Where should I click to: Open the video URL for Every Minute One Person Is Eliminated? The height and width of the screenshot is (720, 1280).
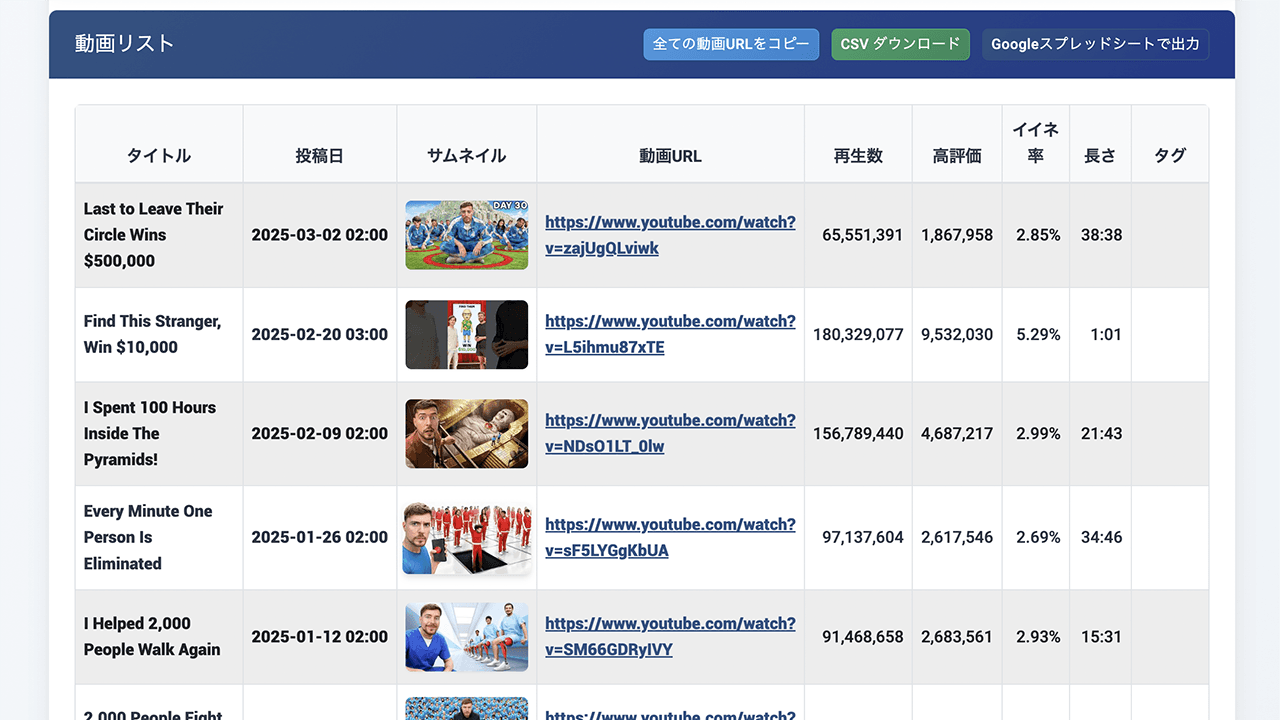(670, 537)
